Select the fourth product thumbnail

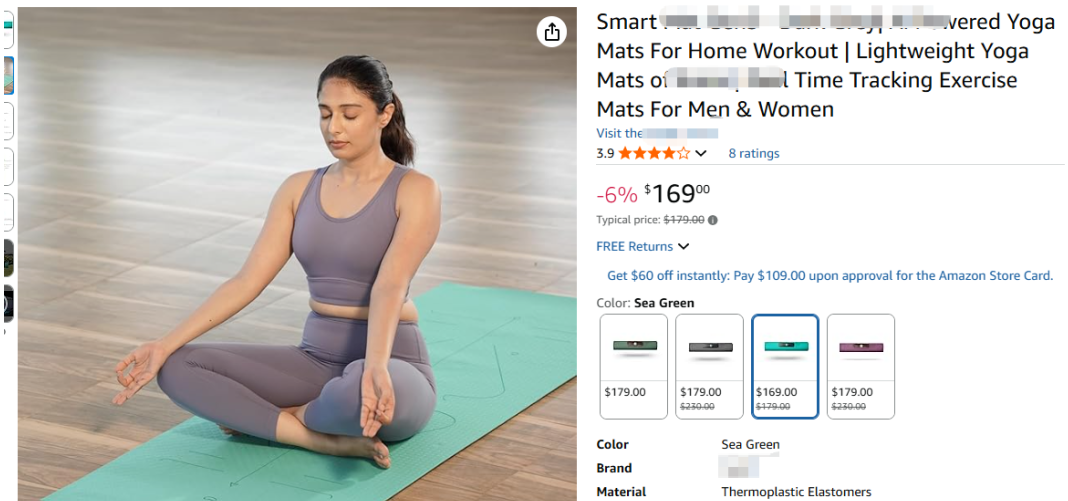point(8,166)
